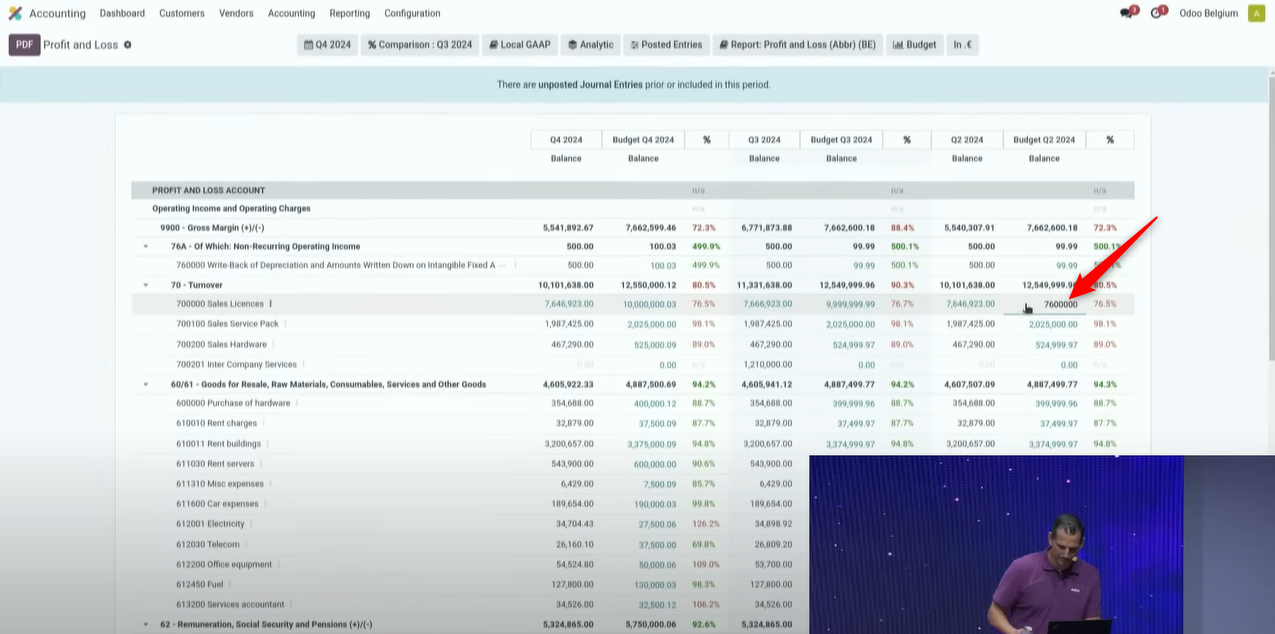Image resolution: width=1275 pixels, height=634 pixels.
Task: Open options for 700000 Sales Licences line
Action: coord(271,303)
